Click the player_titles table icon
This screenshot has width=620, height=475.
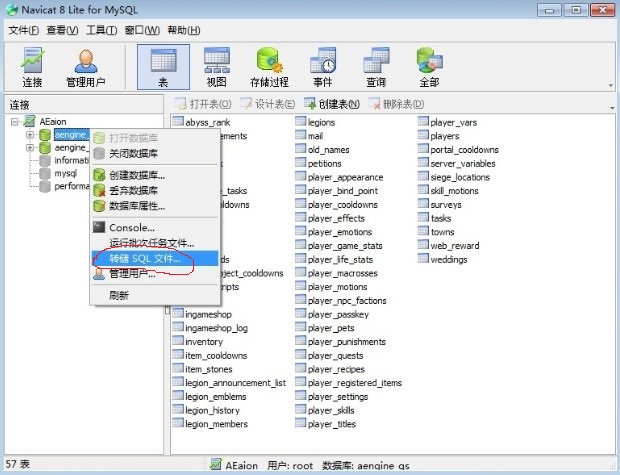(x=301, y=423)
